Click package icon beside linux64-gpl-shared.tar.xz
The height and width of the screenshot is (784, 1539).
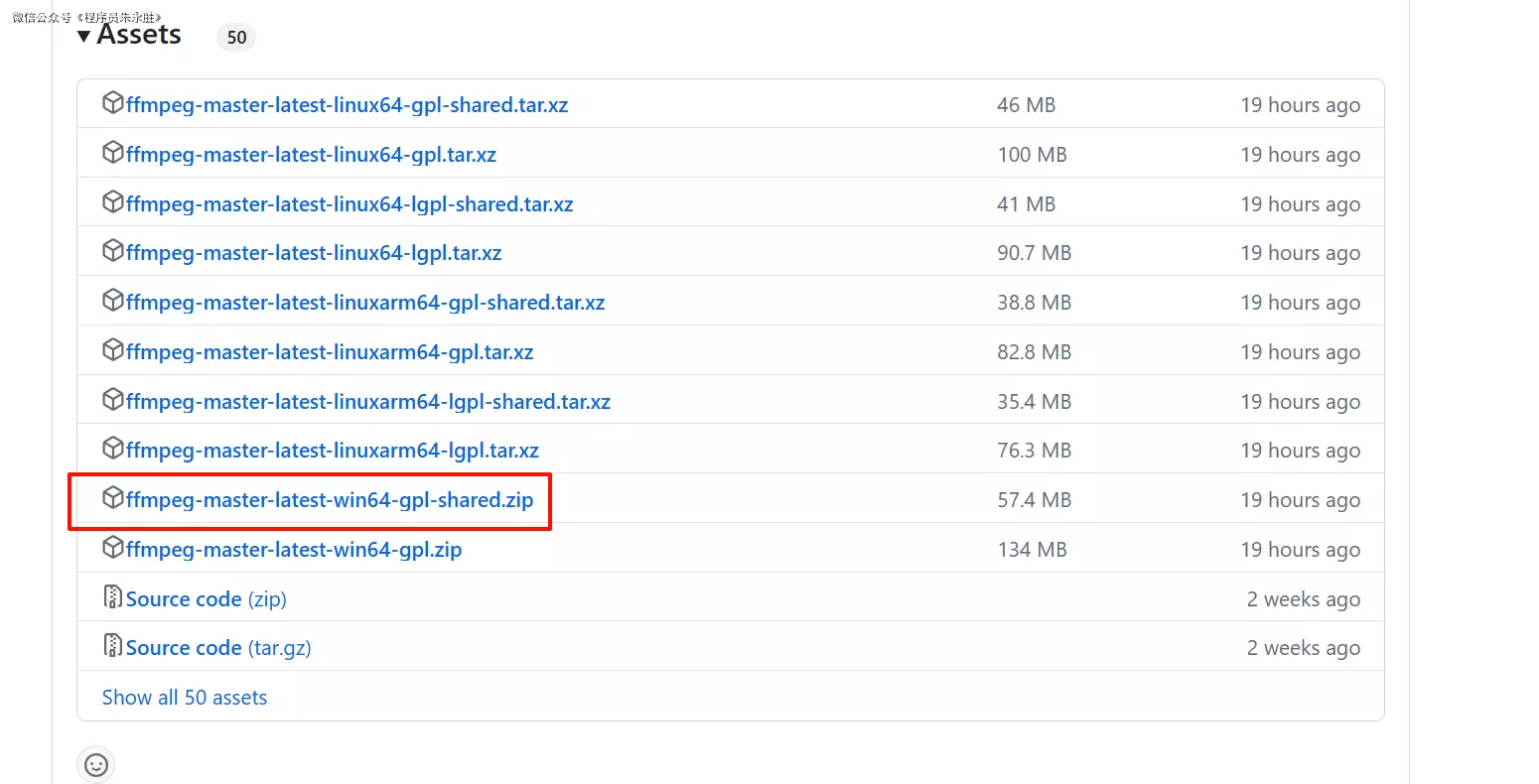(x=113, y=103)
